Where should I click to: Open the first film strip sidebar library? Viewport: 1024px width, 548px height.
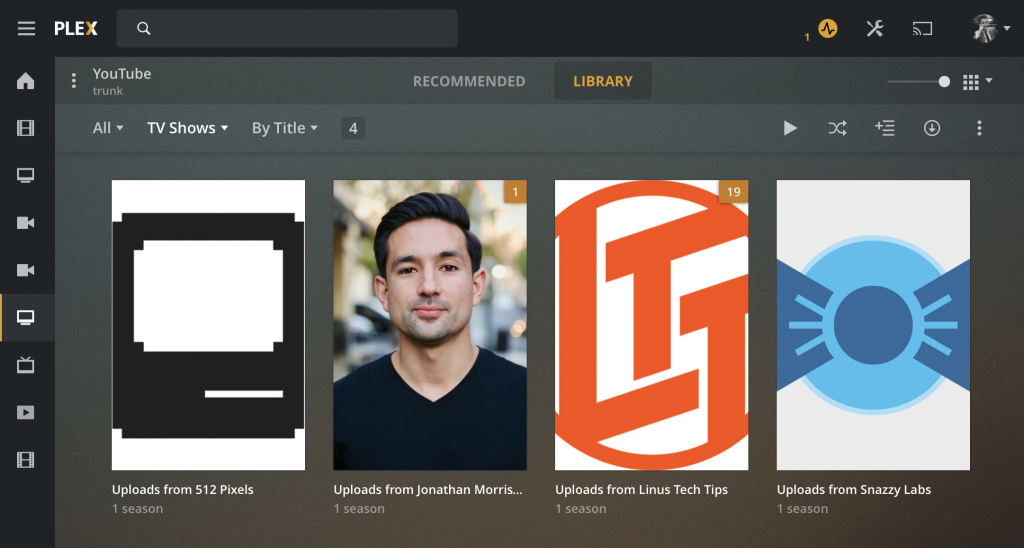tap(25, 128)
